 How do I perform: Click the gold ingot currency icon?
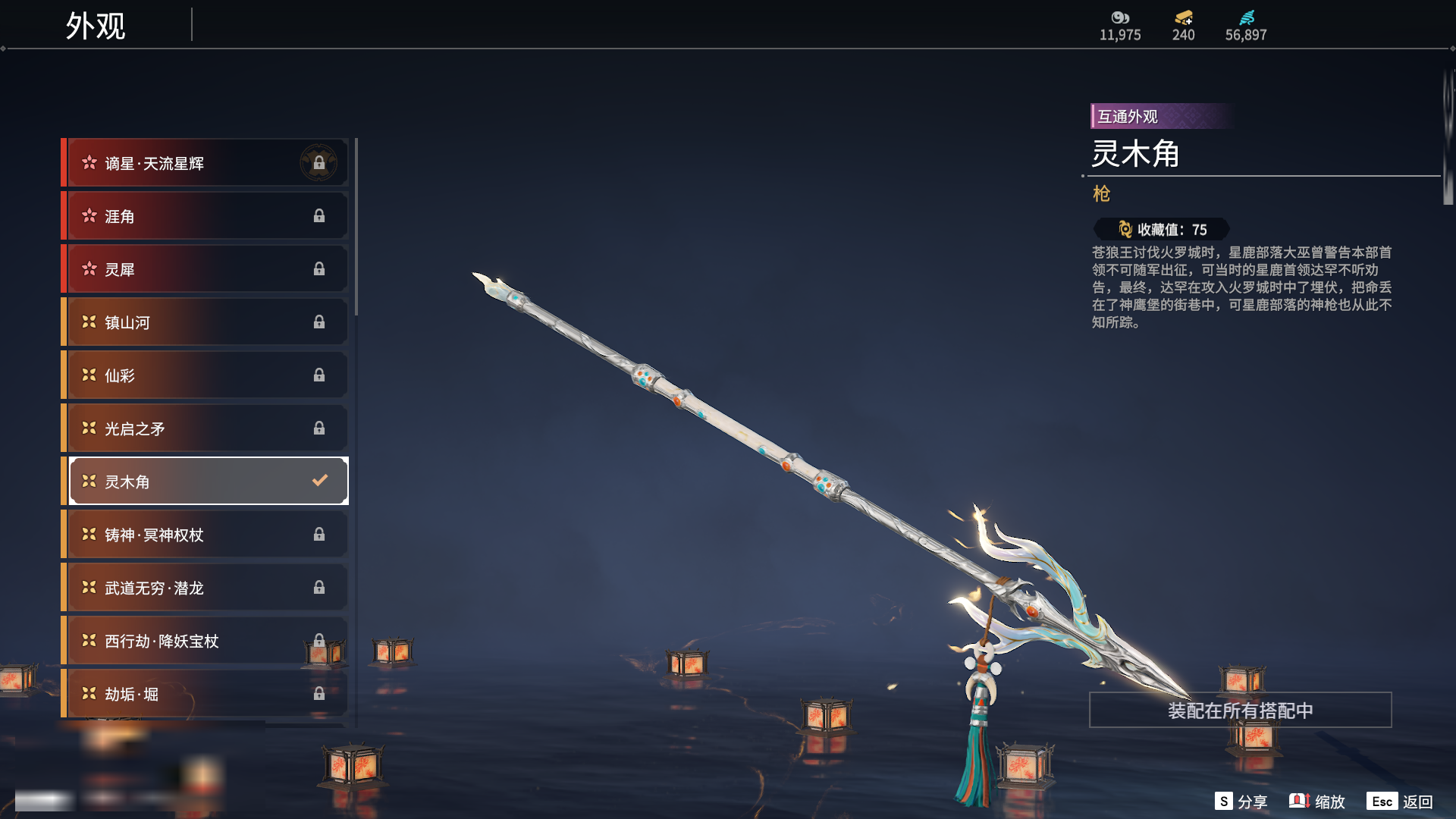tap(1183, 17)
